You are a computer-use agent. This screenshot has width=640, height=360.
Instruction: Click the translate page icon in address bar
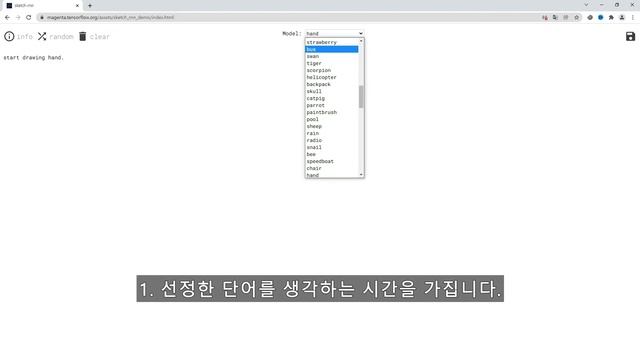coord(555,18)
